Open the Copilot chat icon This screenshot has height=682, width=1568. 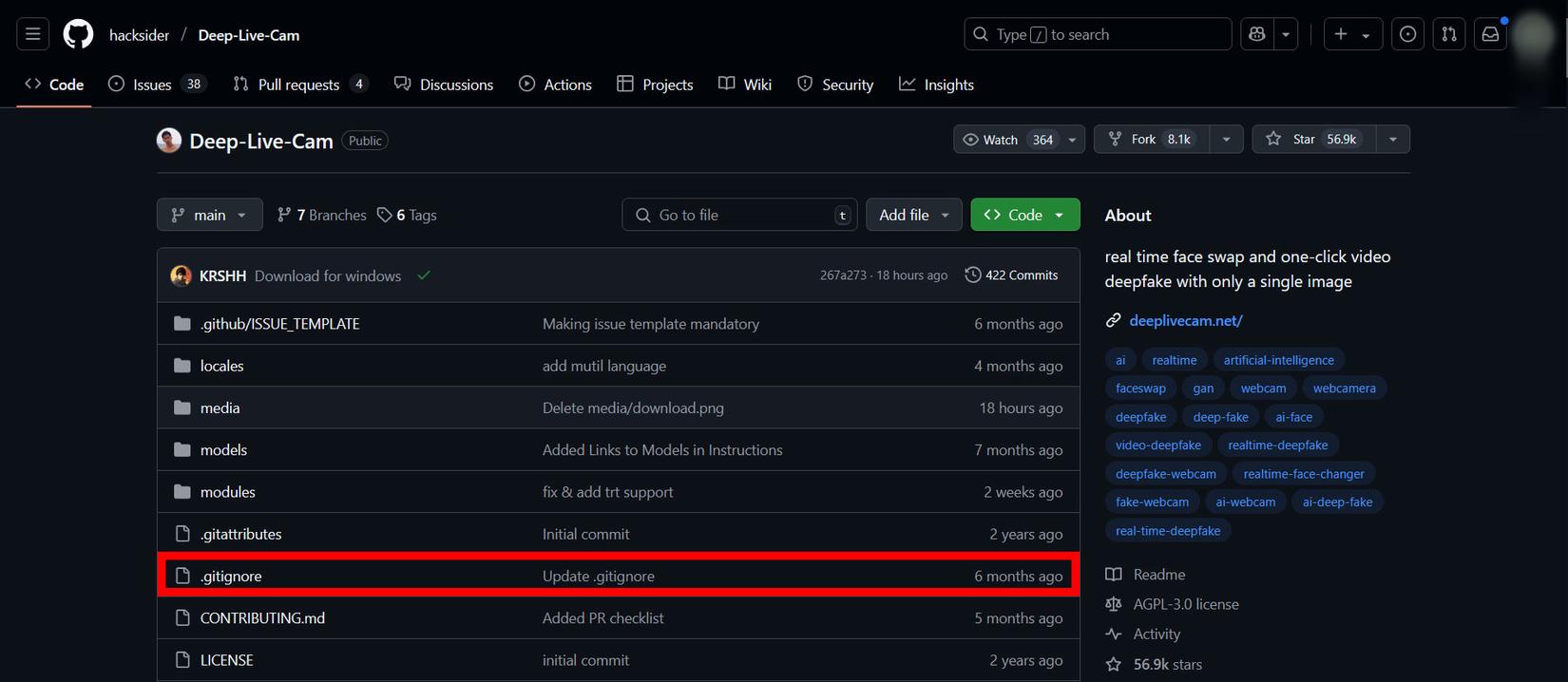click(1257, 34)
